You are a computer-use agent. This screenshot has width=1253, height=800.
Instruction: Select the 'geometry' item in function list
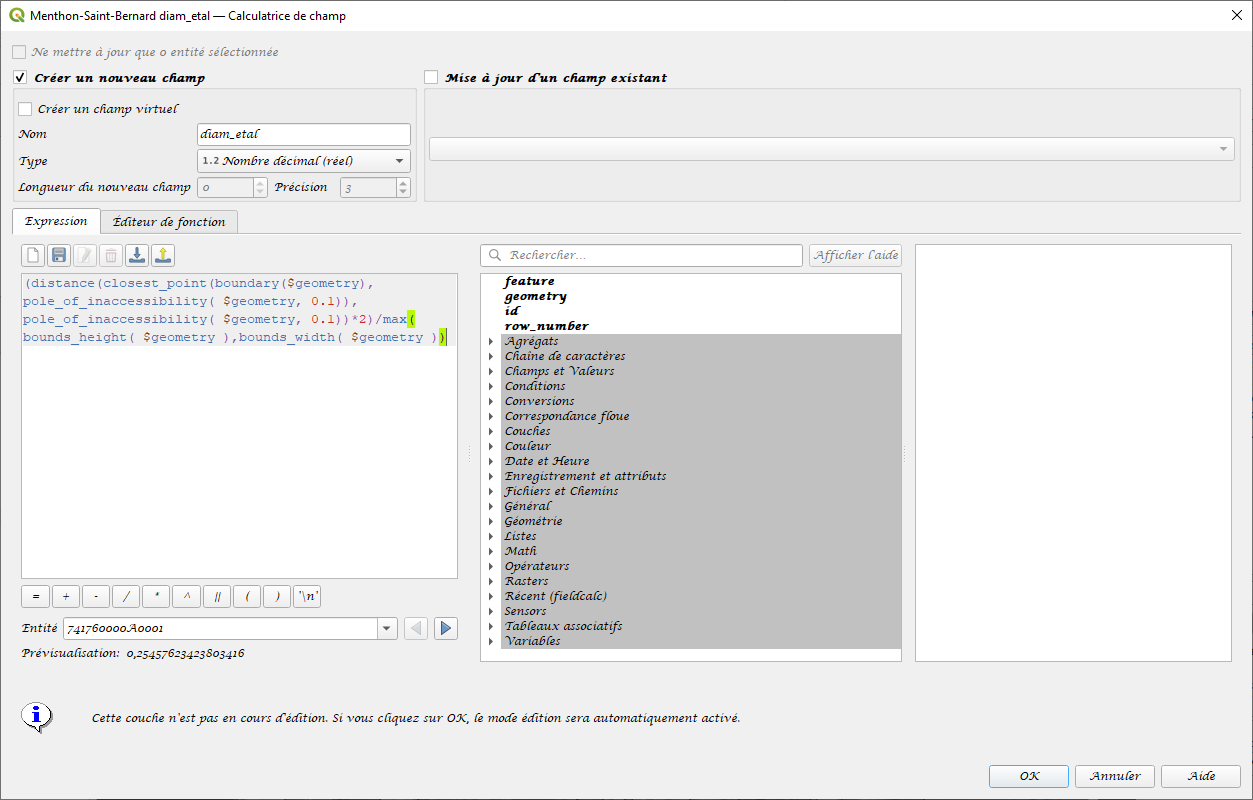[535, 297]
